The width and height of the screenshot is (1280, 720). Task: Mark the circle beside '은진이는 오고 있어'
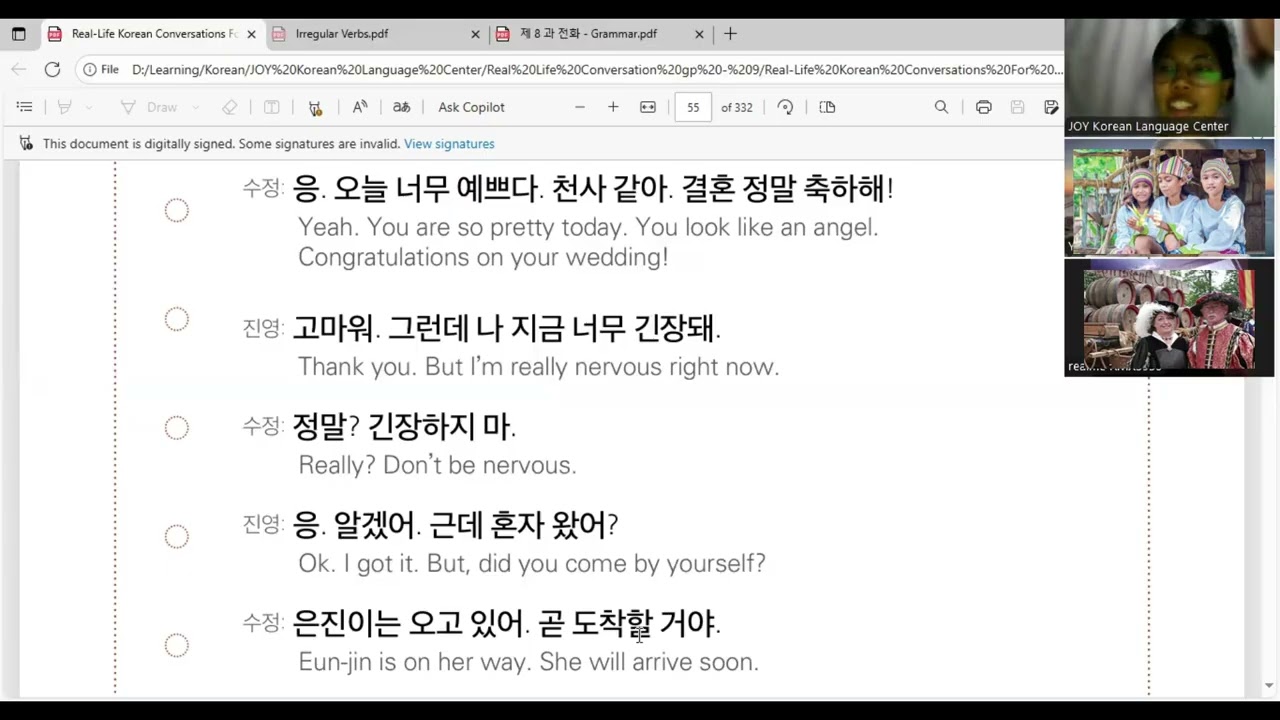click(x=176, y=646)
